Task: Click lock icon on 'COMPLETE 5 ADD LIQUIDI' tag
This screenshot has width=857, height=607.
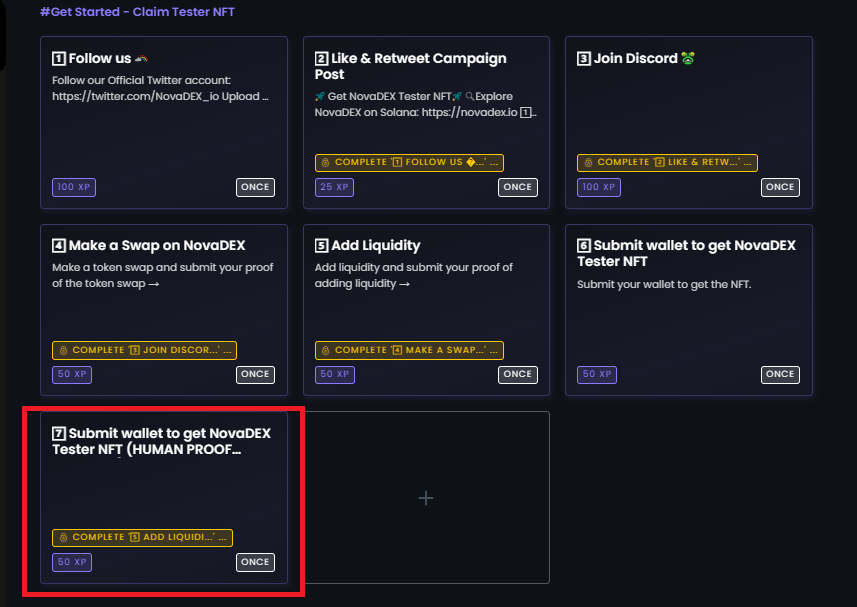Action: tap(63, 537)
